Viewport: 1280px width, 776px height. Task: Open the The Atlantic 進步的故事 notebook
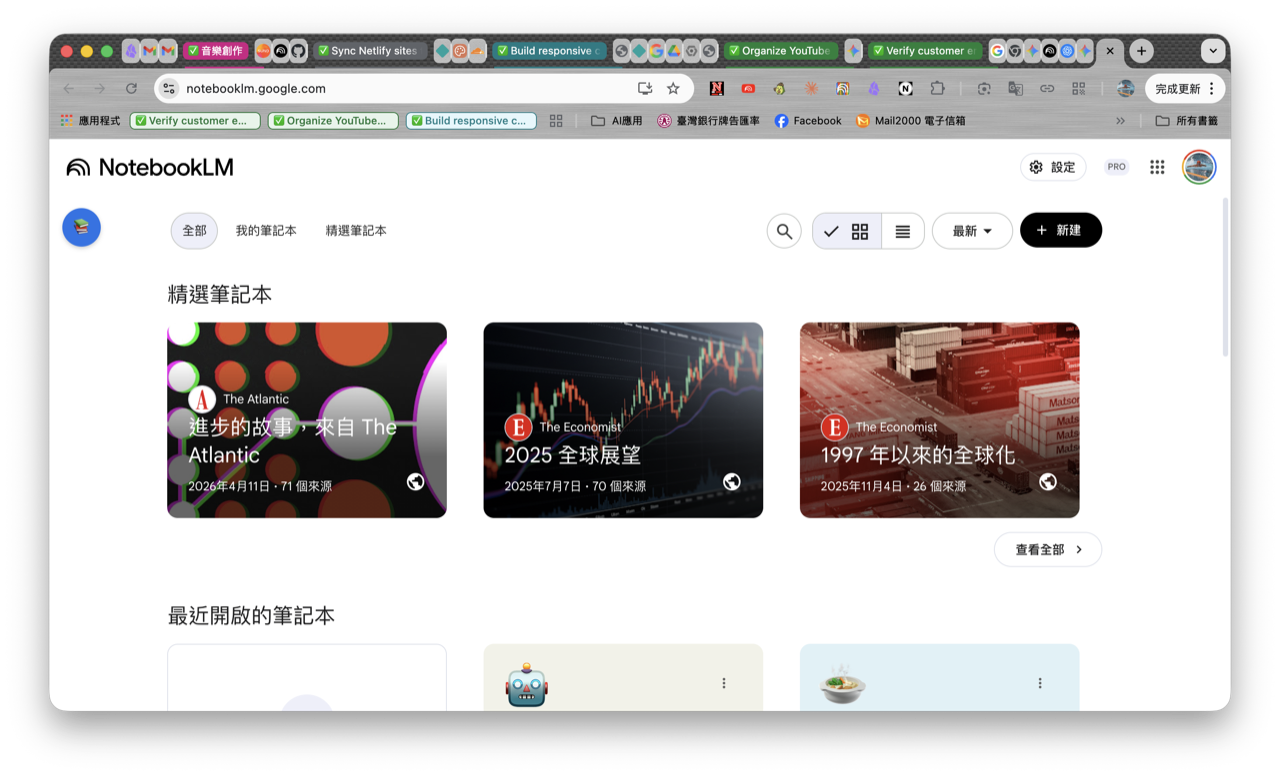click(307, 420)
